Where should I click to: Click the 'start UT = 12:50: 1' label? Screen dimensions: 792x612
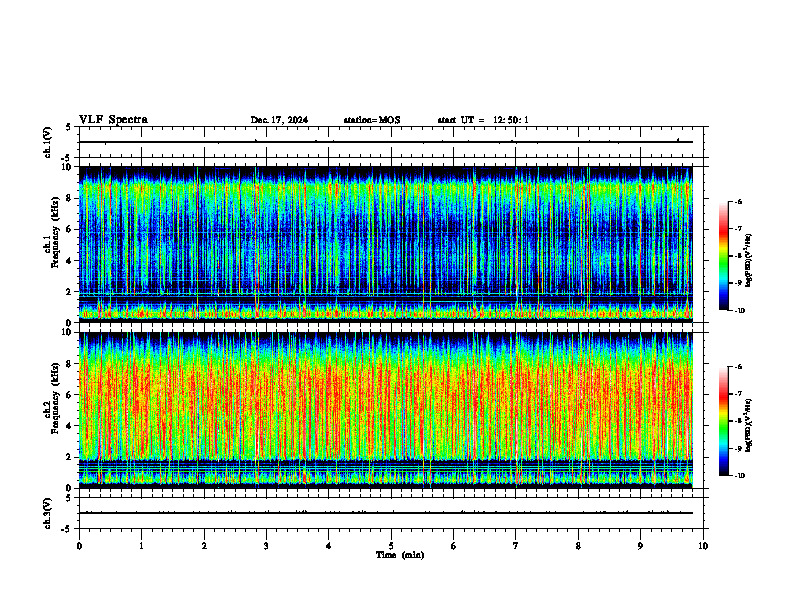coord(483,120)
